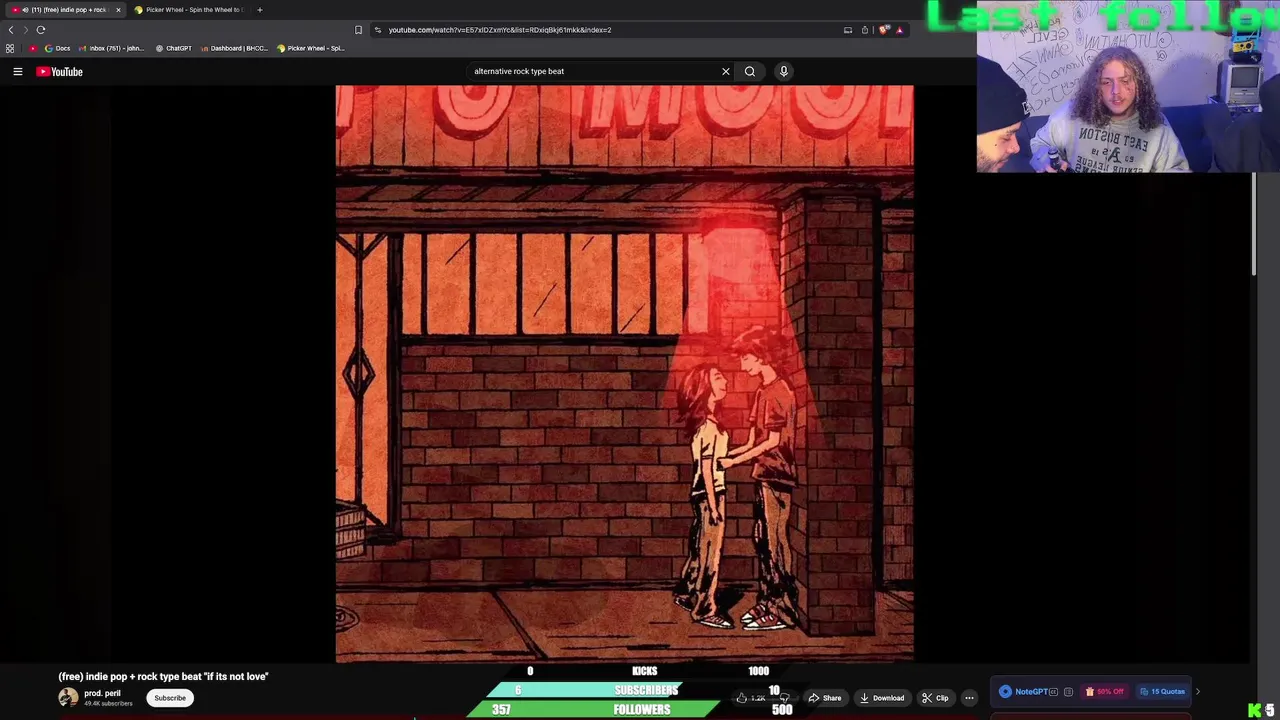Switch to the Picker Wheel browser tab

click(190, 10)
